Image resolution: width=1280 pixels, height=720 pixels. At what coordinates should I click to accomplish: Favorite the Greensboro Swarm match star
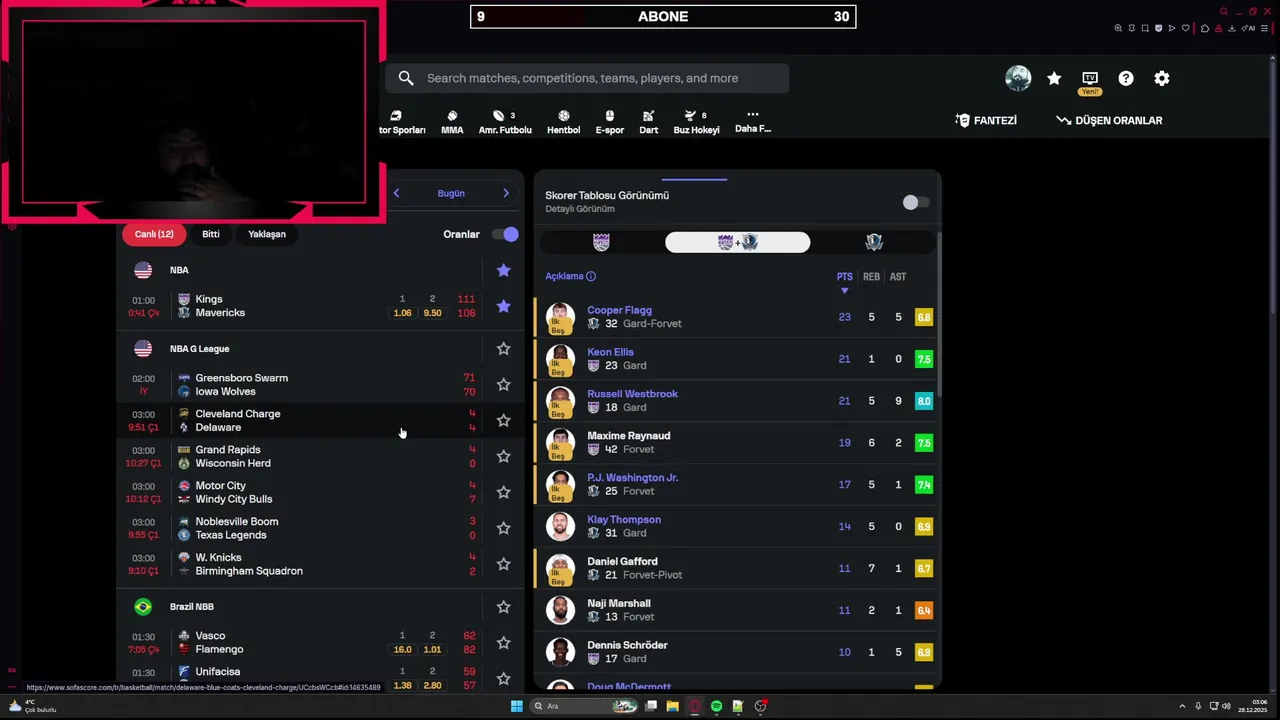coord(503,384)
